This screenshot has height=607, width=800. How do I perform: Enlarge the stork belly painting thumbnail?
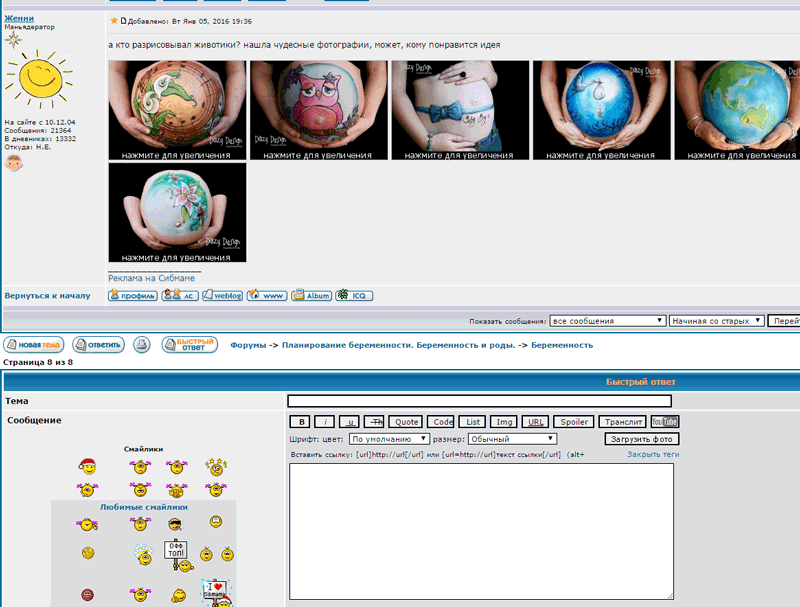pos(602,110)
